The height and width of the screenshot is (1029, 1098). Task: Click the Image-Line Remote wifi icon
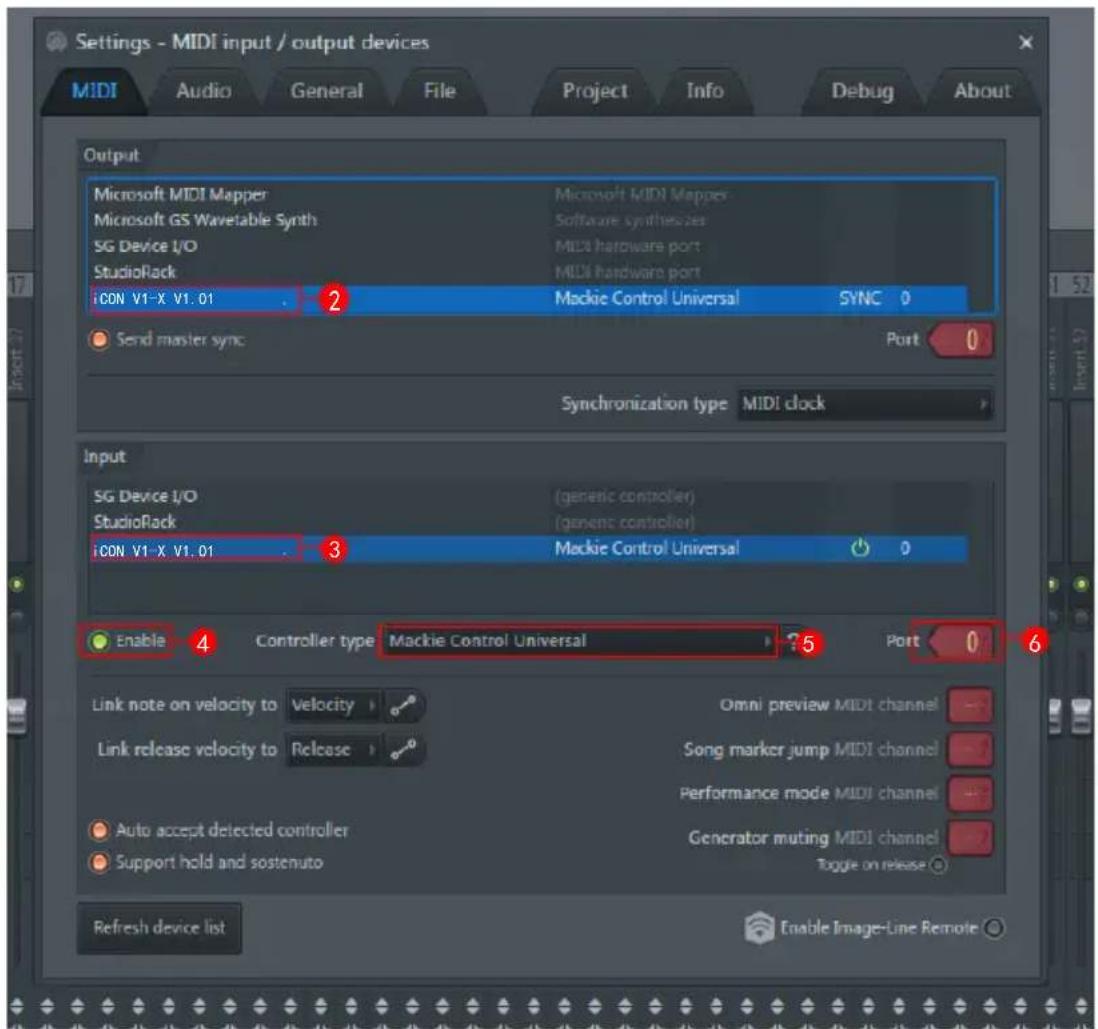click(759, 928)
